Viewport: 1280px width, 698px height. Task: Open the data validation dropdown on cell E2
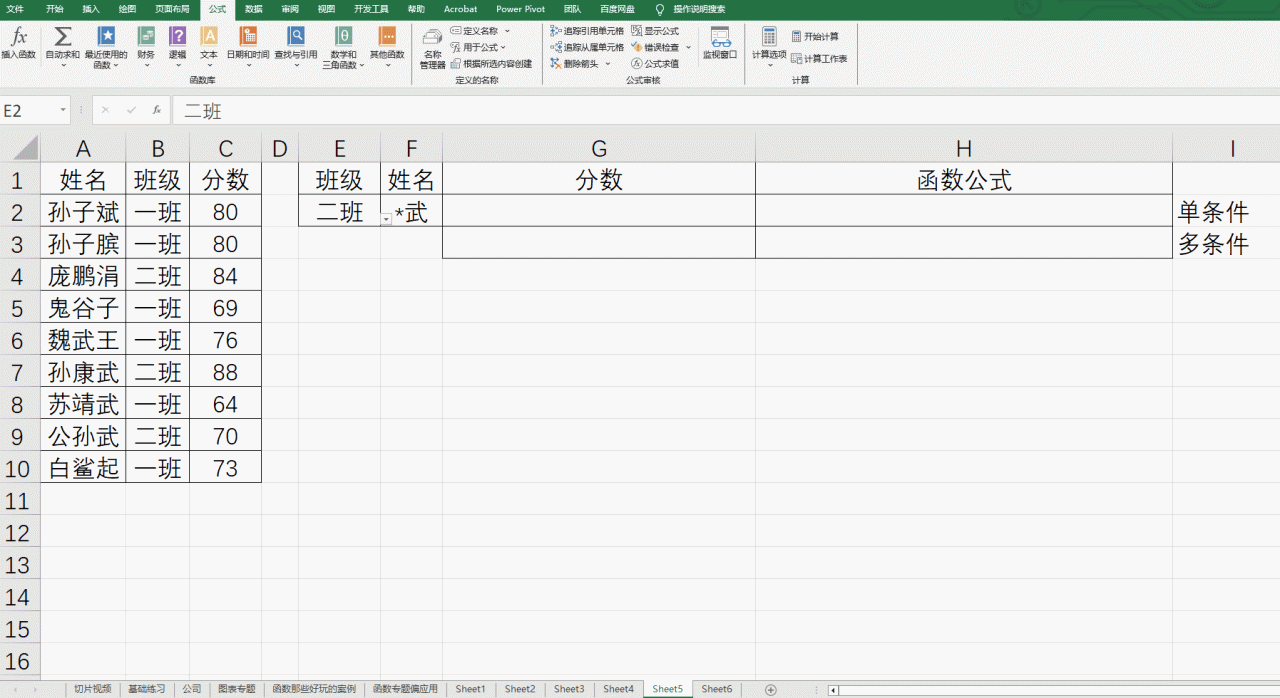(387, 218)
